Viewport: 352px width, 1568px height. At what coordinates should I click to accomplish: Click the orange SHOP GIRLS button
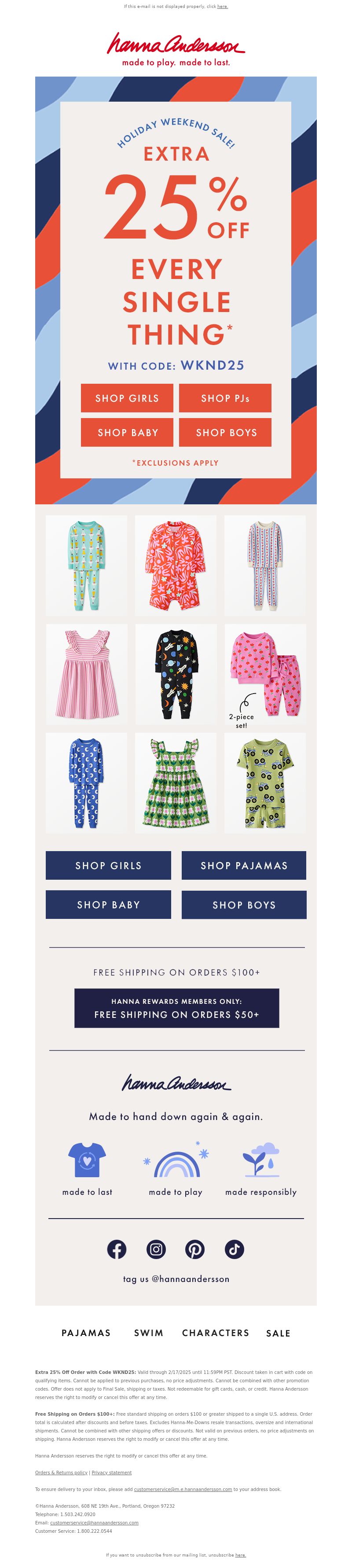tap(127, 398)
